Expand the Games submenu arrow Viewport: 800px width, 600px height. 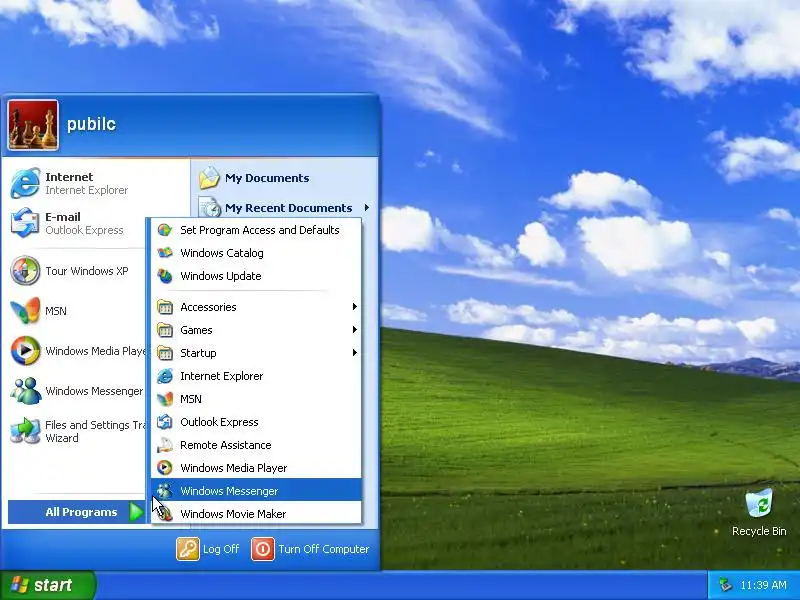pos(355,330)
